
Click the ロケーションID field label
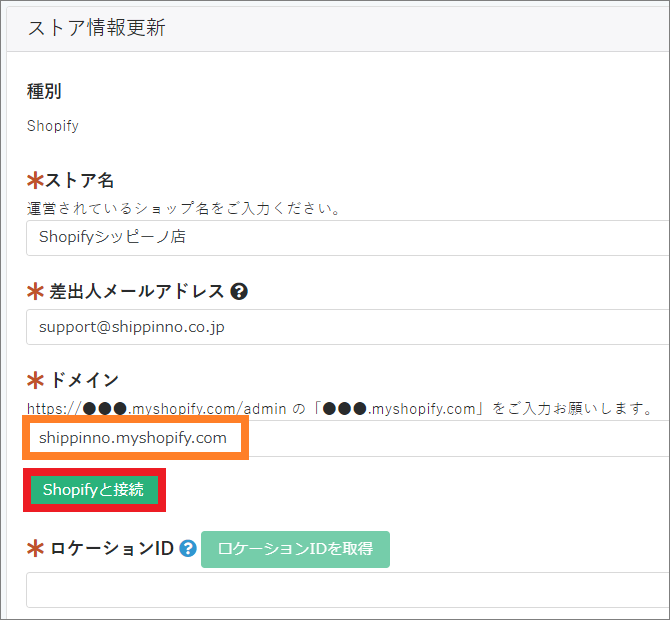(x=112, y=548)
